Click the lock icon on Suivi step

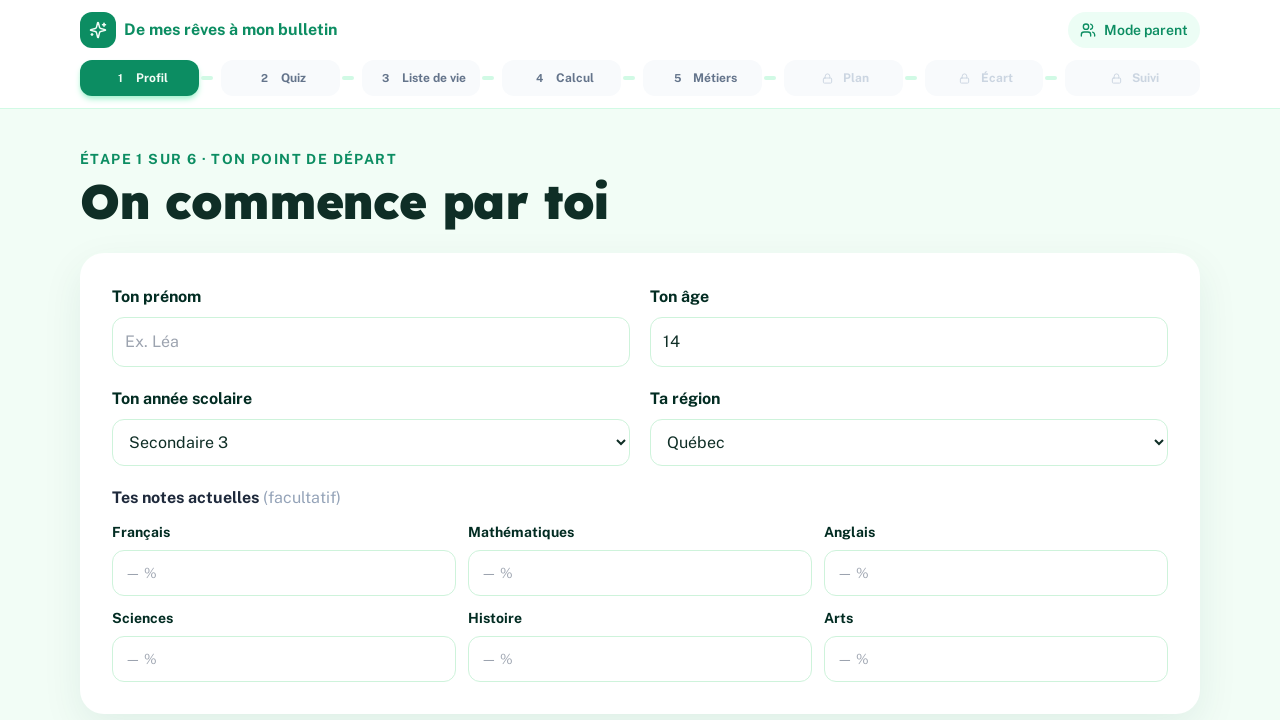1116,78
